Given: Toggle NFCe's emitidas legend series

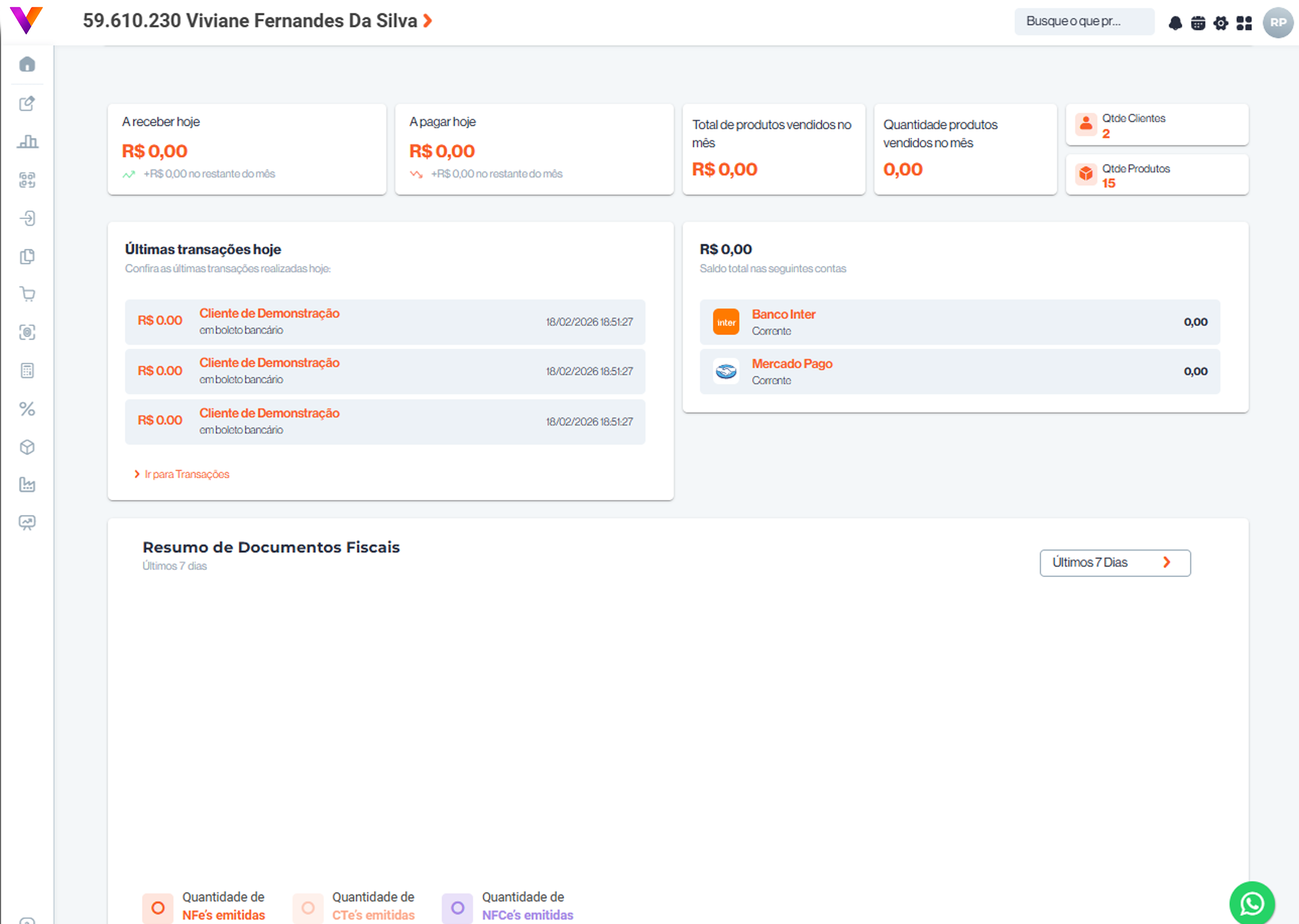Looking at the screenshot, I should (x=508, y=906).
